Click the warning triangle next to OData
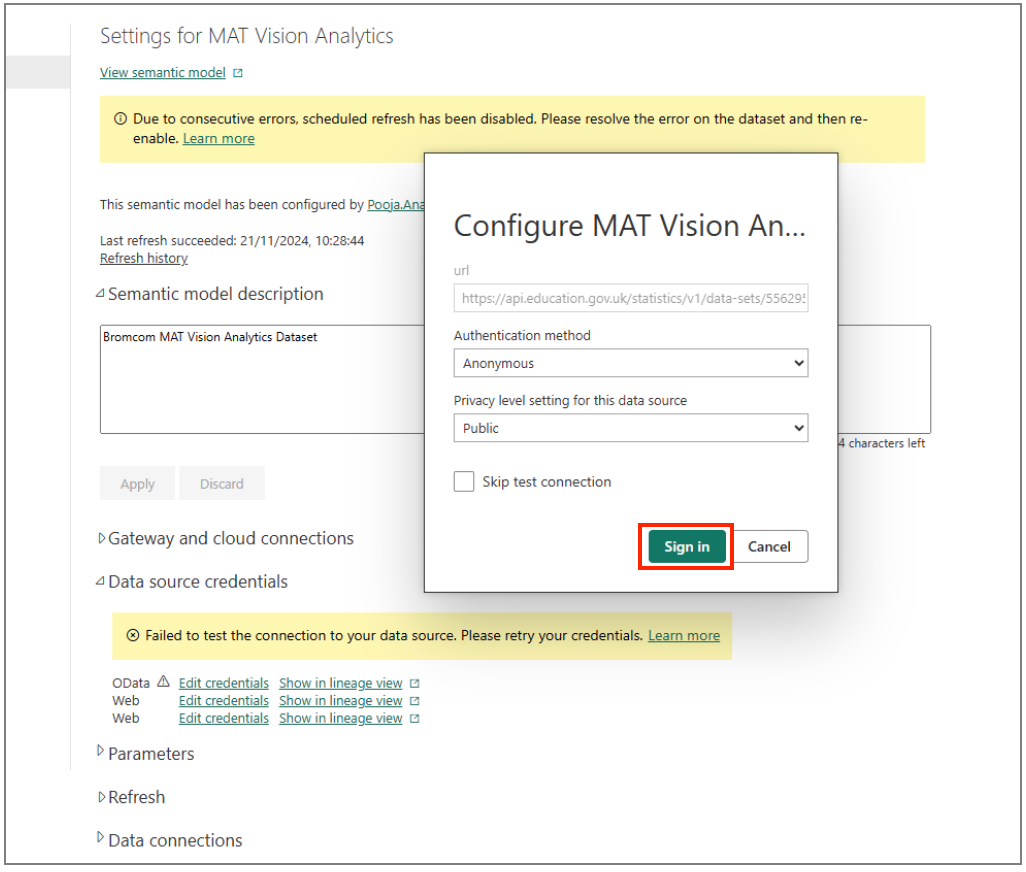The height and width of the screenshot is (872, 1026). click(x=164, y=682)
